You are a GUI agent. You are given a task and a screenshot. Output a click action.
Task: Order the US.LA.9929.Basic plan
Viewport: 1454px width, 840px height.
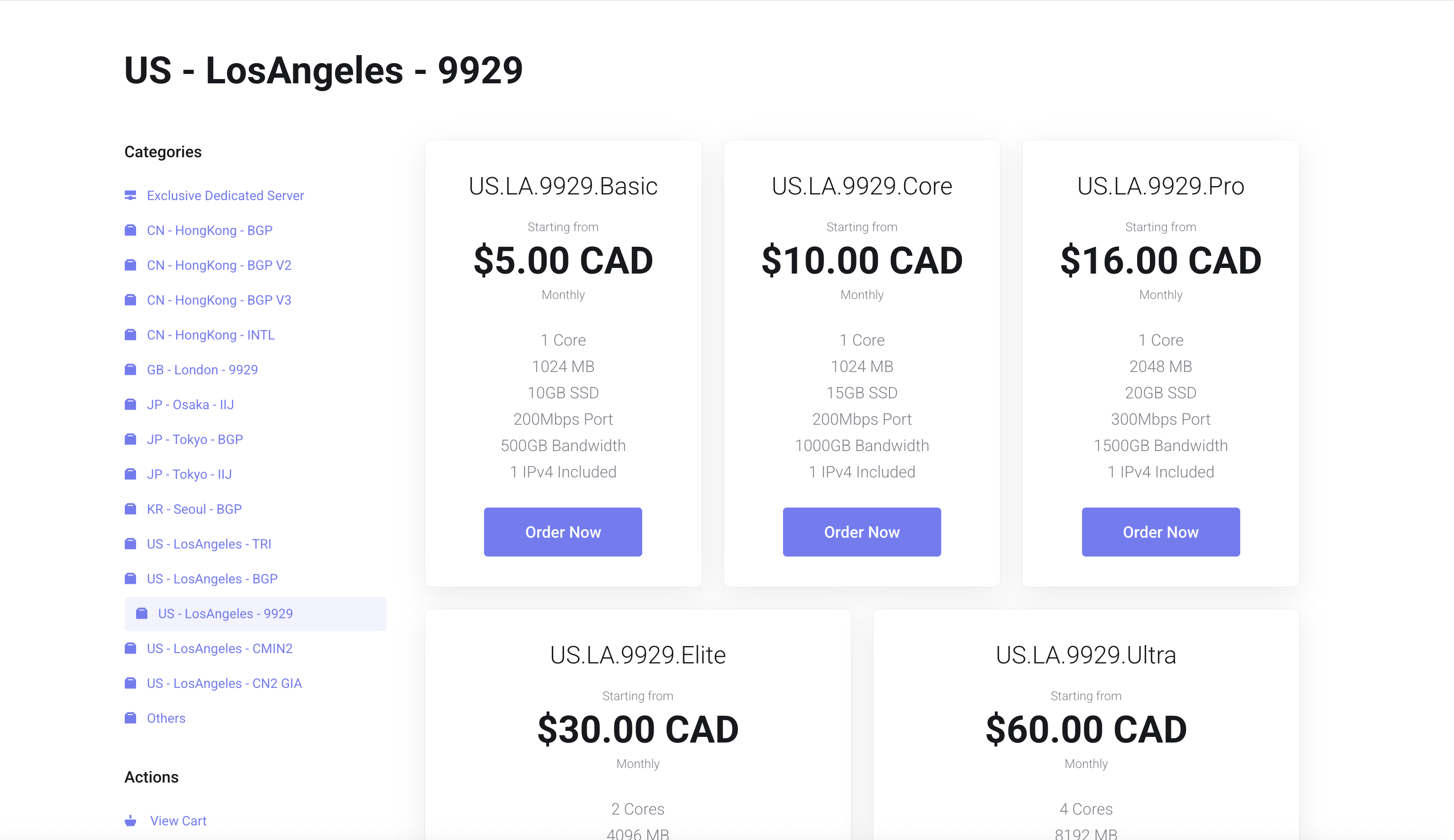[x=563, y=532]
